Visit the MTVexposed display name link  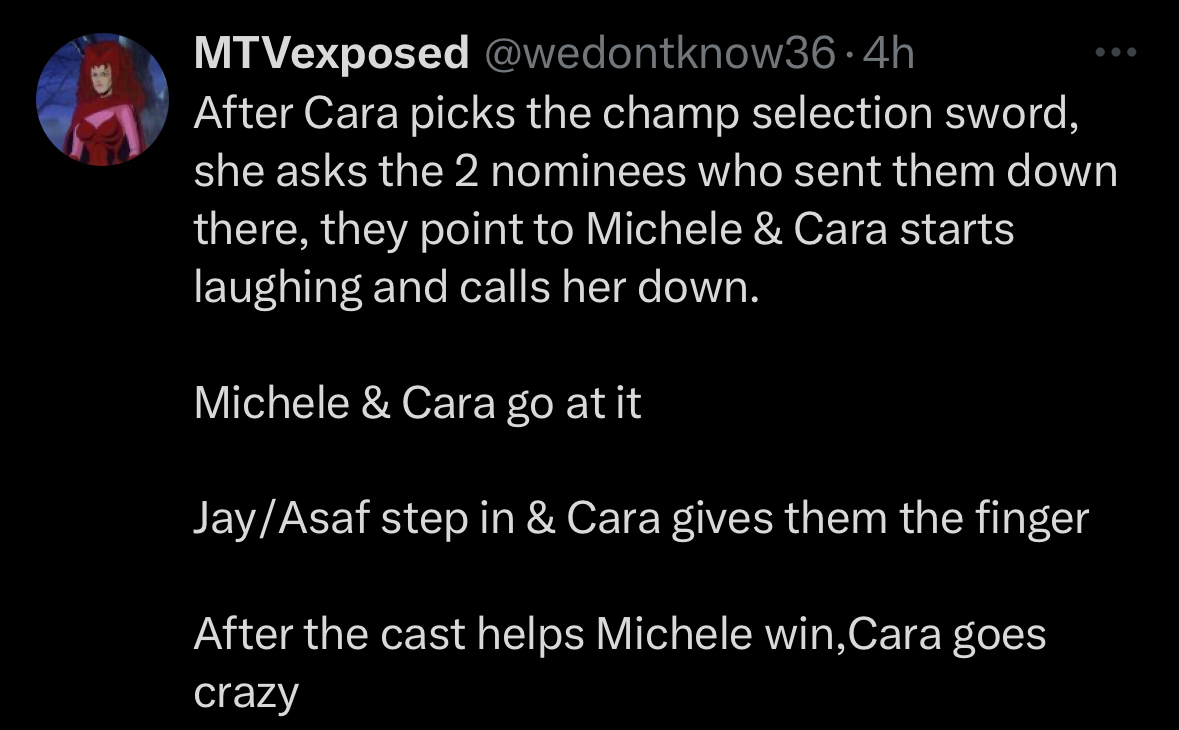[x=331, y=54]
